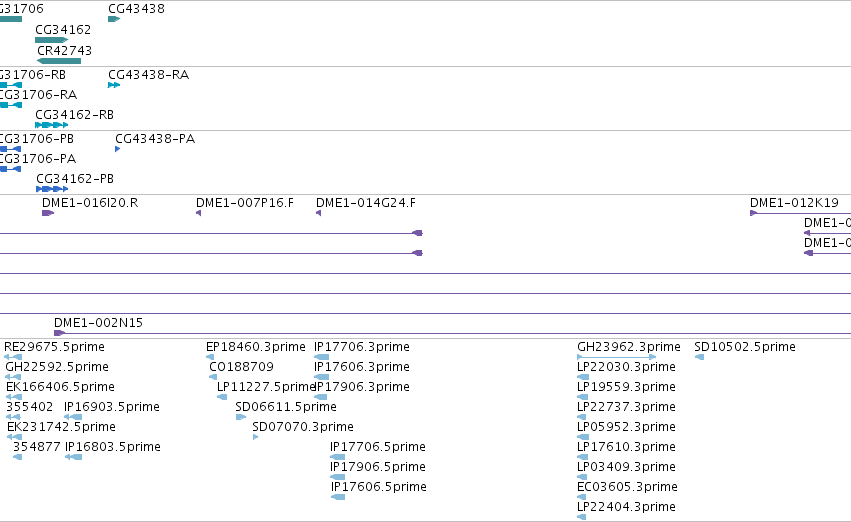
Task: Click the DME1-014G24.F arrowhead marker
Action: 319,213
